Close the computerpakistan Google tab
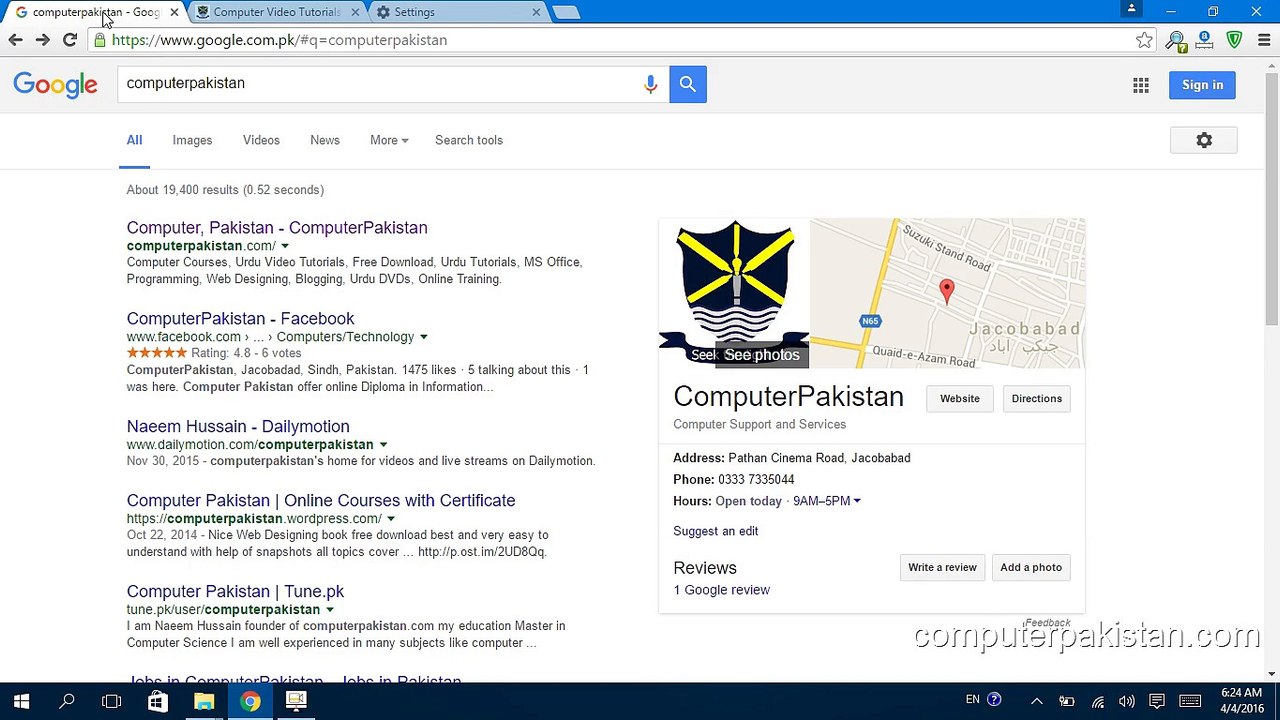Screen dimensions: 1280x720 coord(174,12)
